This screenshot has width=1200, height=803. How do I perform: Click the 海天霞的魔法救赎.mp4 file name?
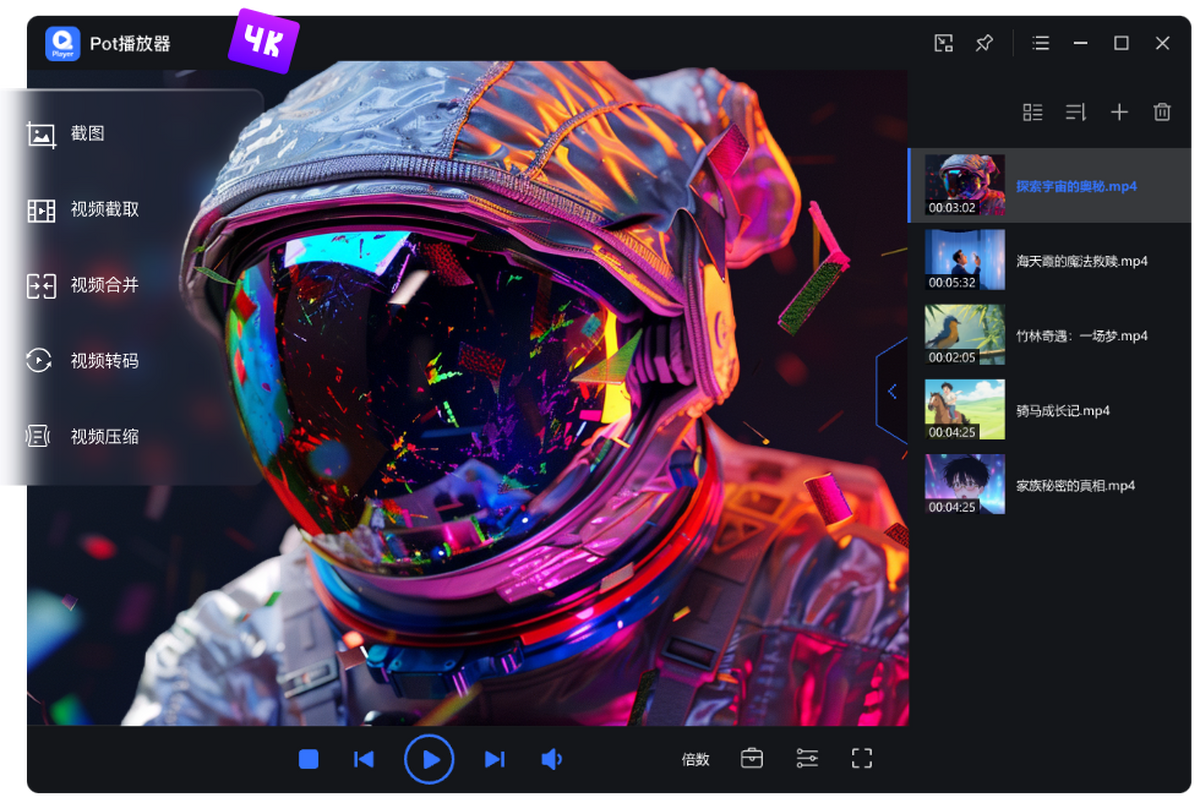tap(1082, 261)
